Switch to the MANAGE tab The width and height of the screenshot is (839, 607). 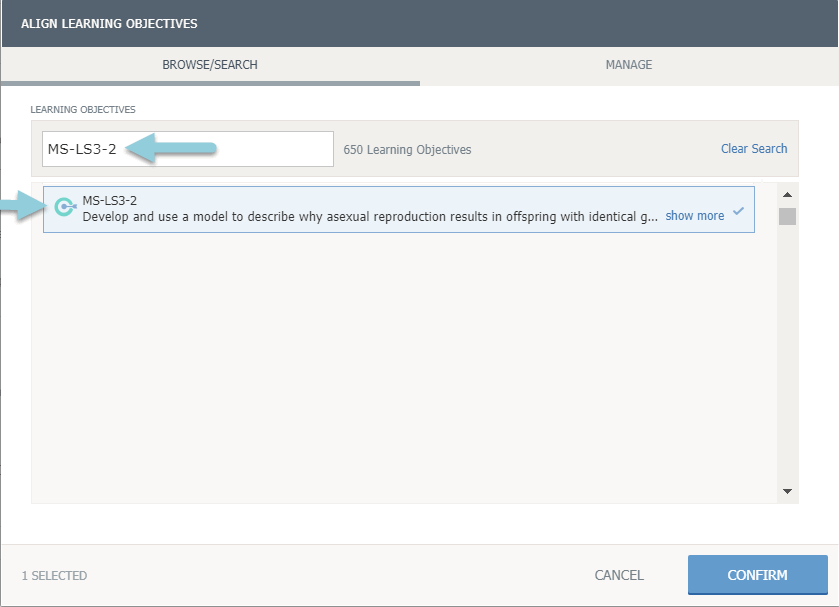(x=628, y=65)
